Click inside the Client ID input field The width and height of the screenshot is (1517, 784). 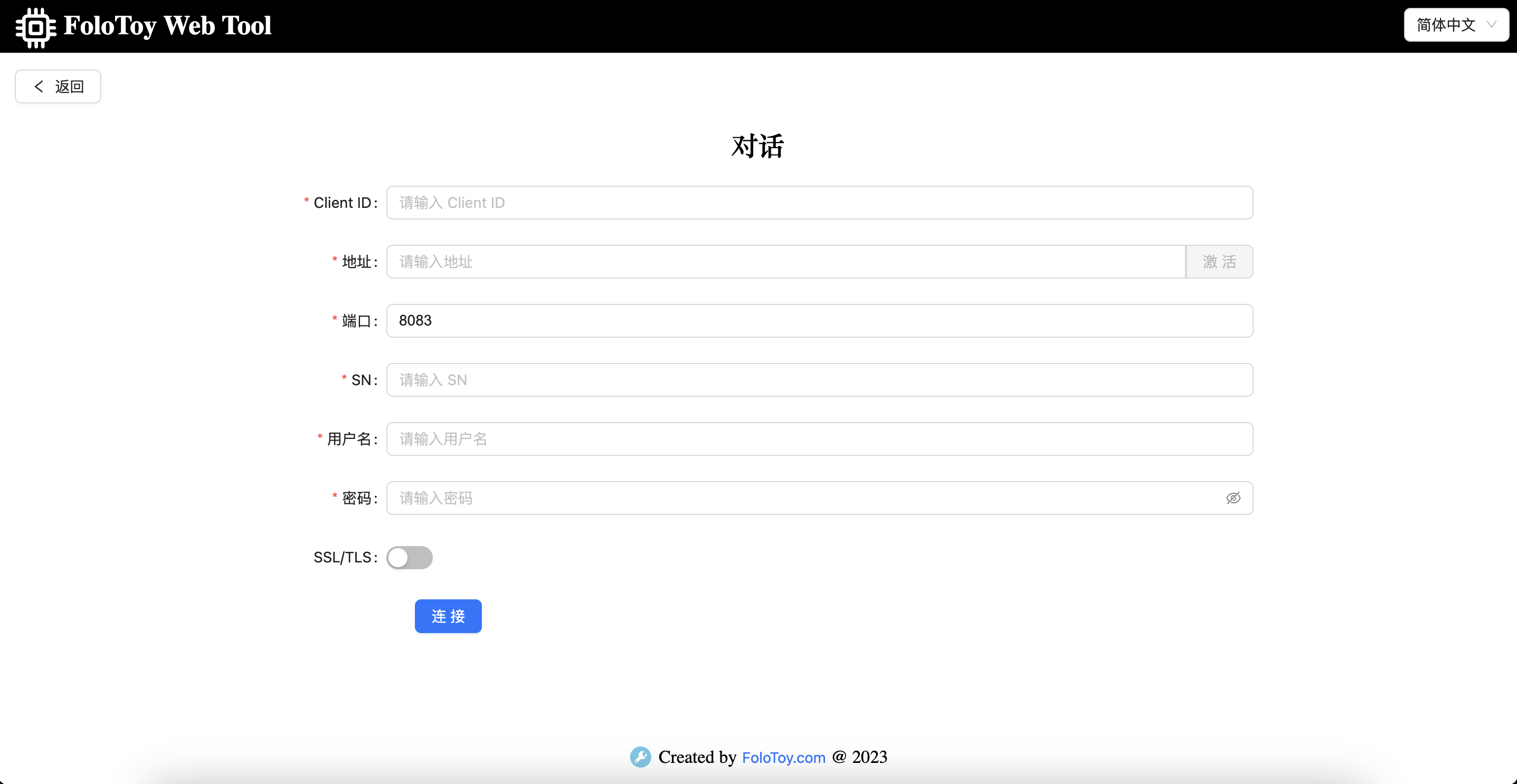819,203
